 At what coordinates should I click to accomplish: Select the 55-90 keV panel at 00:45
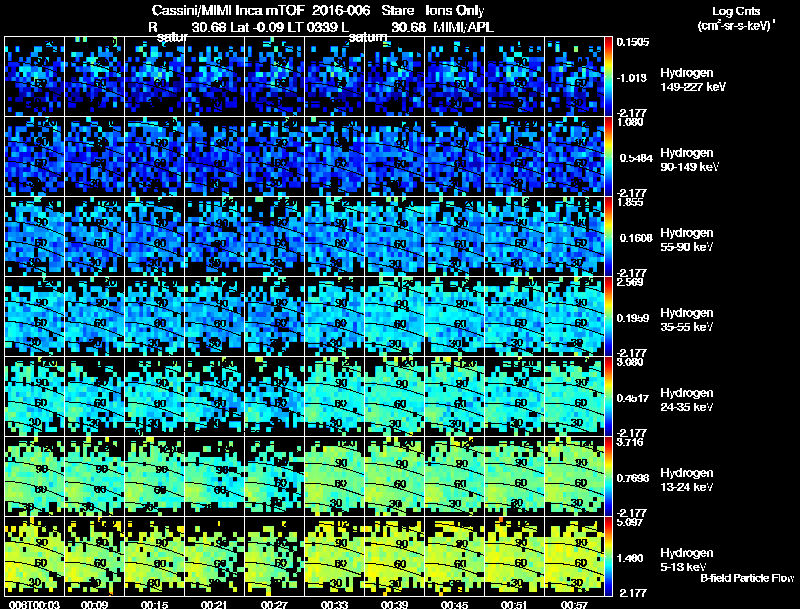(455, 237)
